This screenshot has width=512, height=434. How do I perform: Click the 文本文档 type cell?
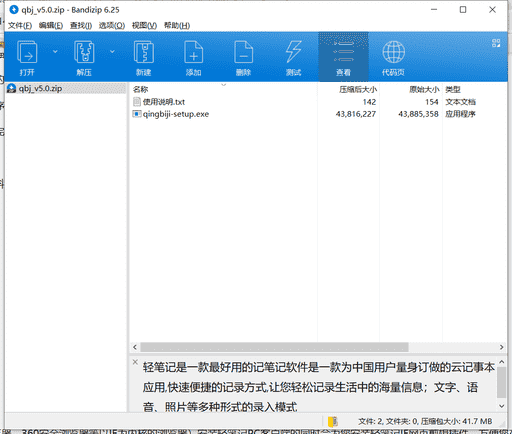point(460,102)
